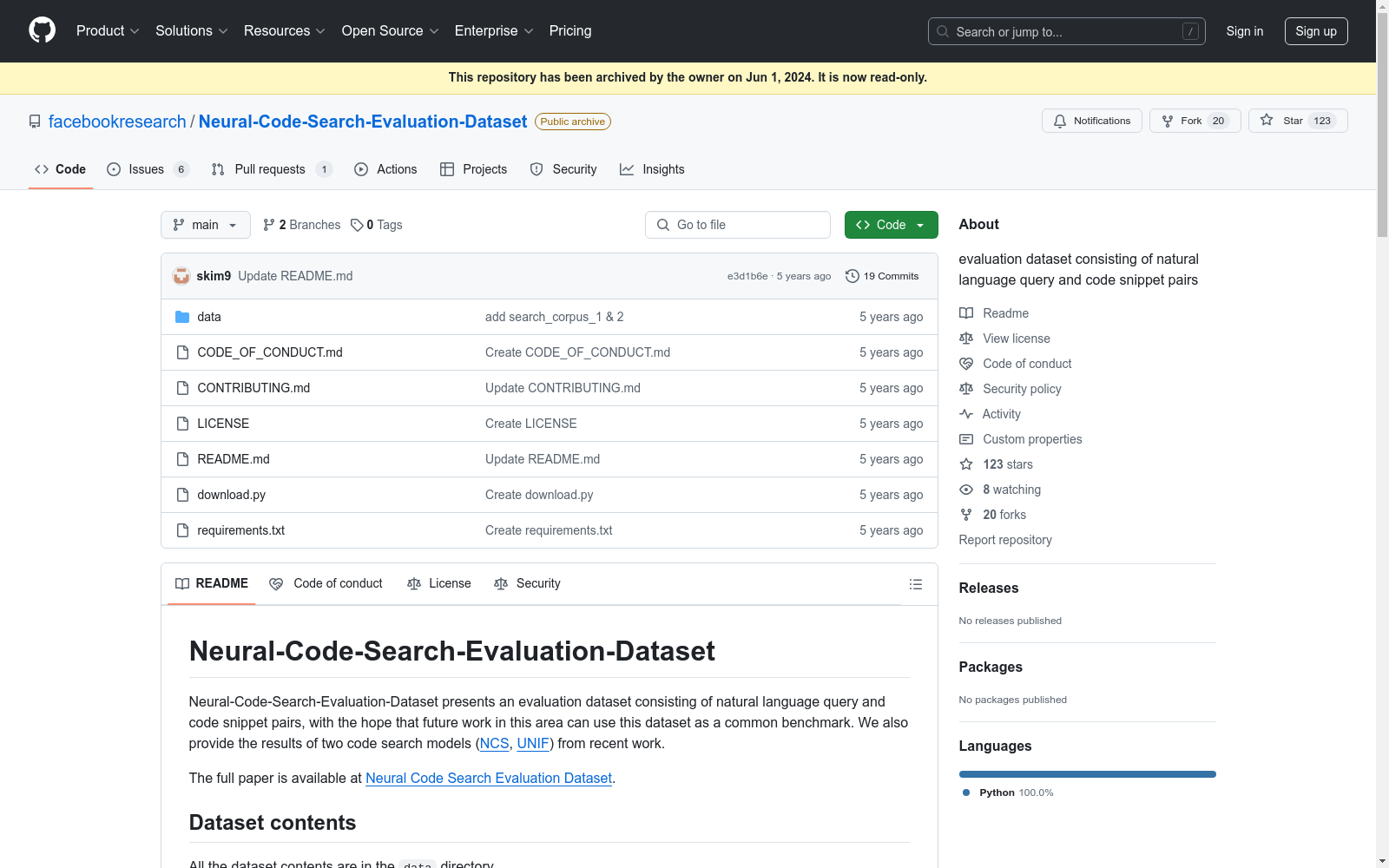Open the Enterprise dropdown
This screenshot has width=1389, height=868.
tap(494, 31)
